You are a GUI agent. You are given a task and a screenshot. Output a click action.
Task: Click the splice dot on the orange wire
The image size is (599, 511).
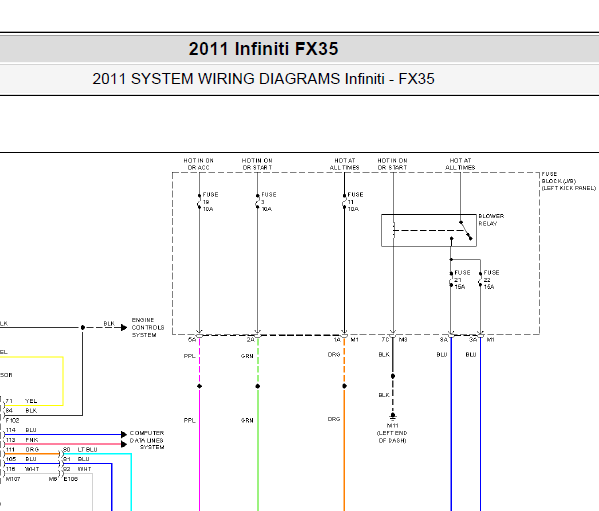[345, 386]
